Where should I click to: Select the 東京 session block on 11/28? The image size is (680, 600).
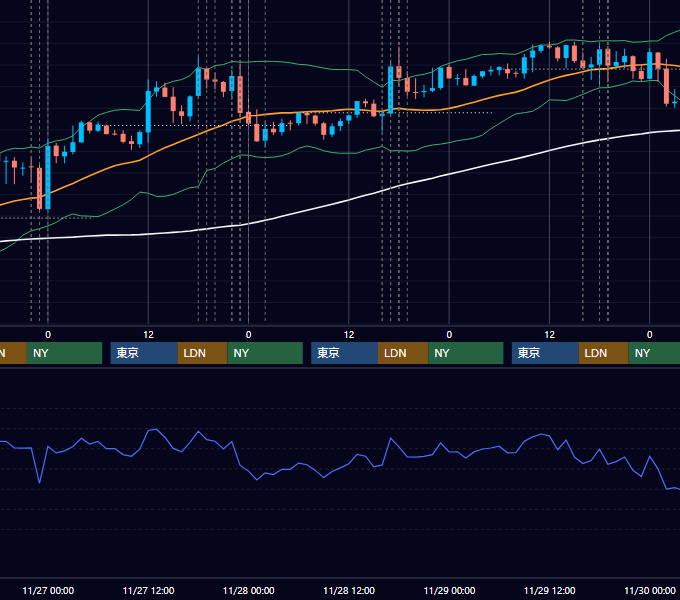344,353
